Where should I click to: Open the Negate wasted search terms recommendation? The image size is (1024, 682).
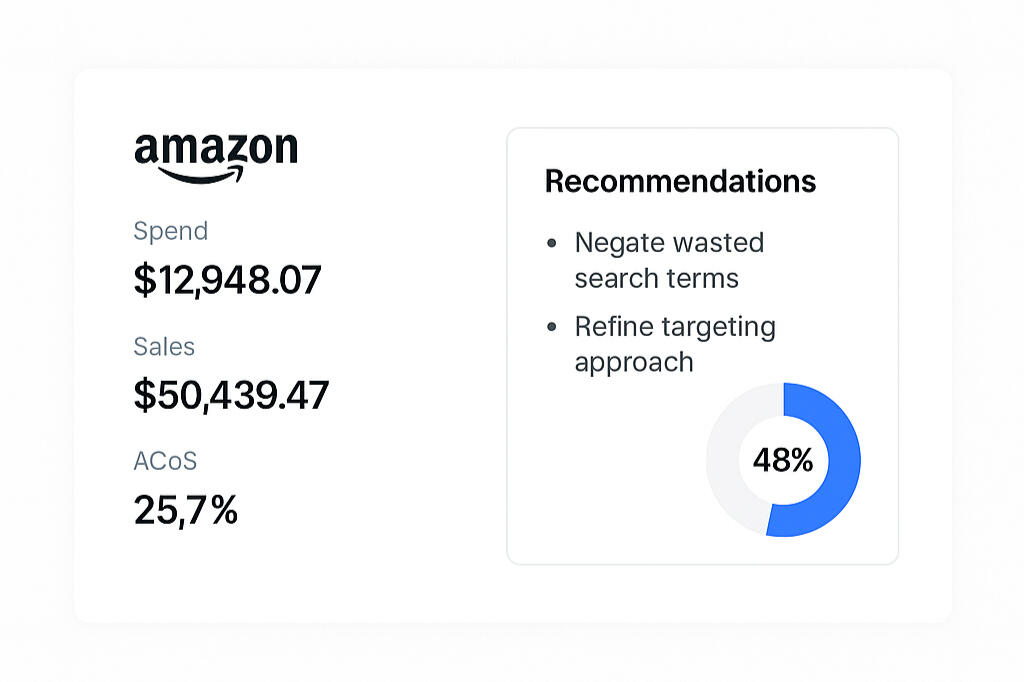point(669,260)
